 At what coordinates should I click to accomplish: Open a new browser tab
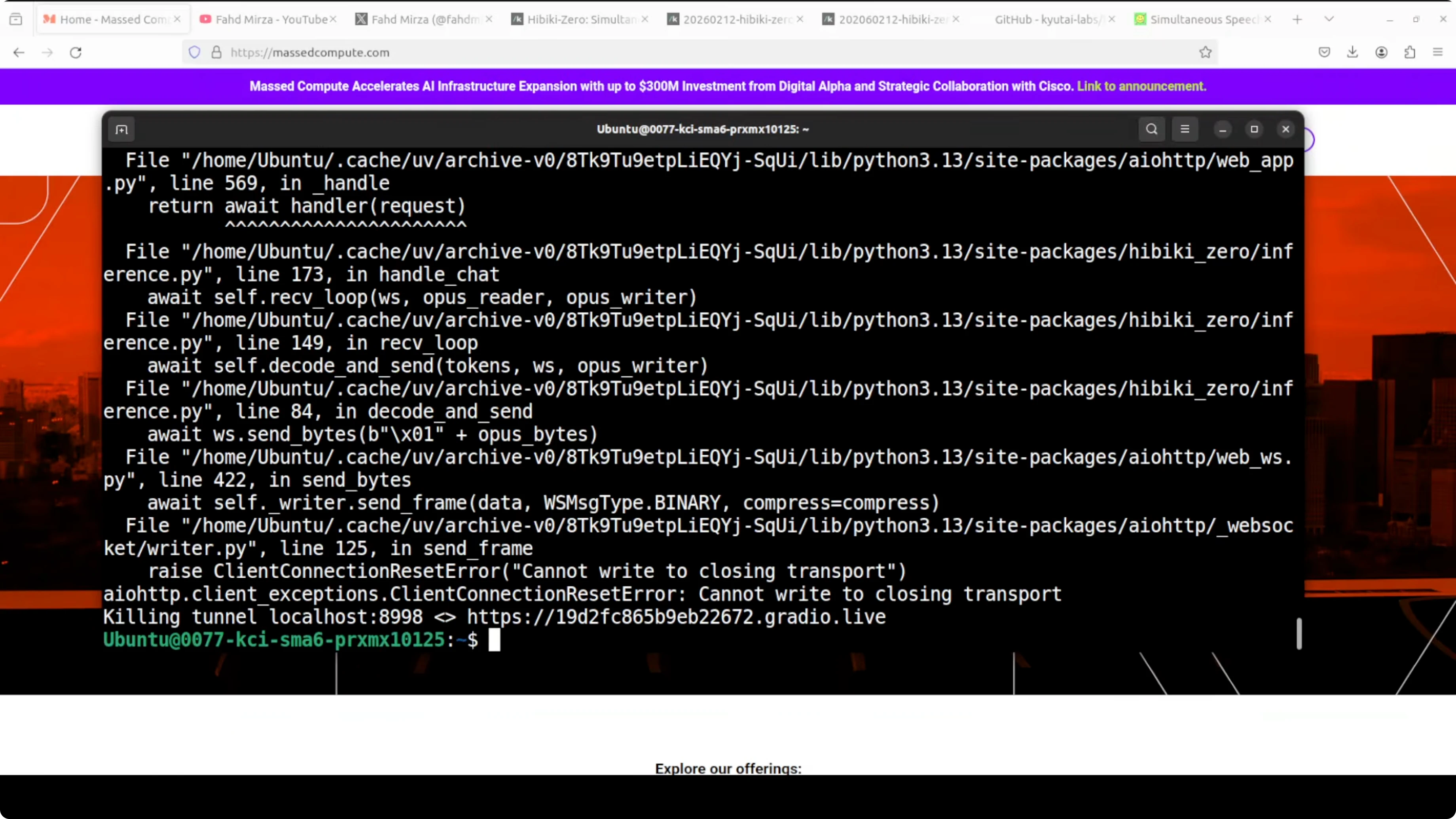click(1297, 19)
